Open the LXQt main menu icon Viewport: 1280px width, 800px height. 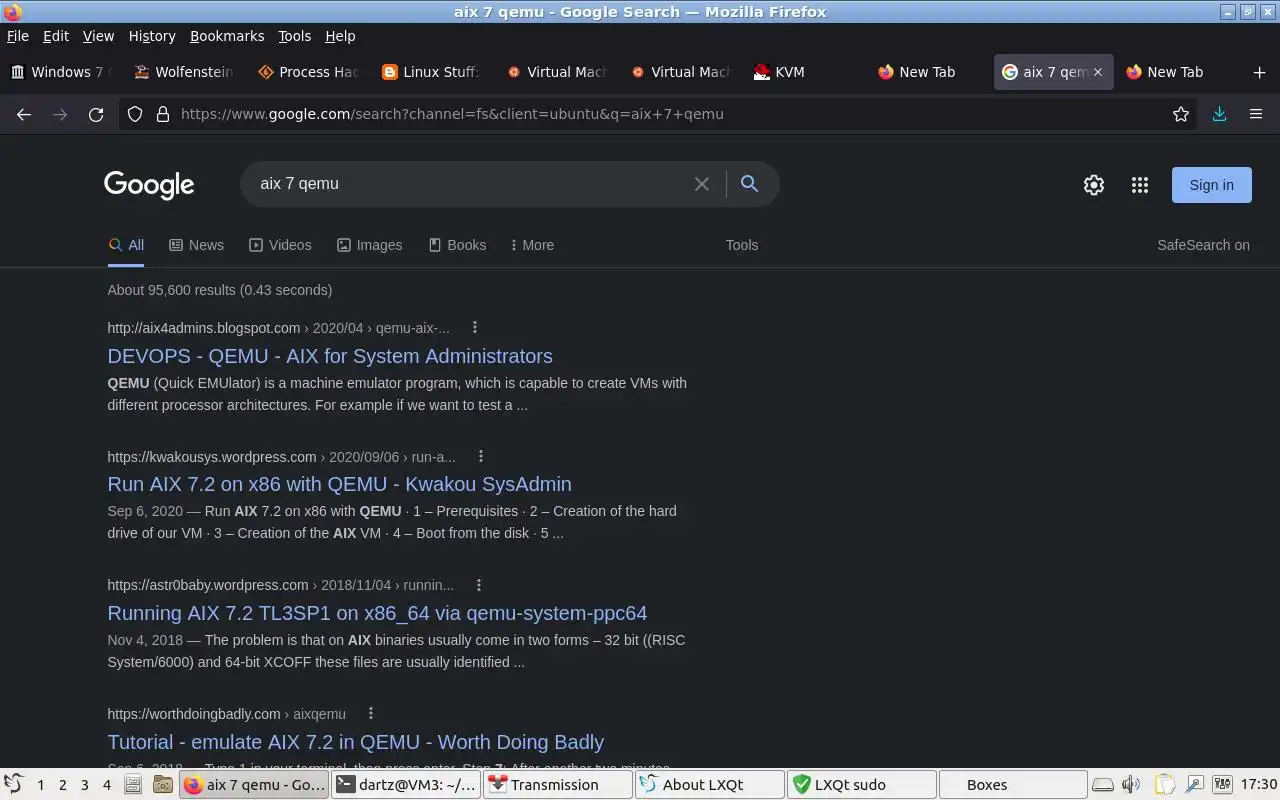click(13, 785)
